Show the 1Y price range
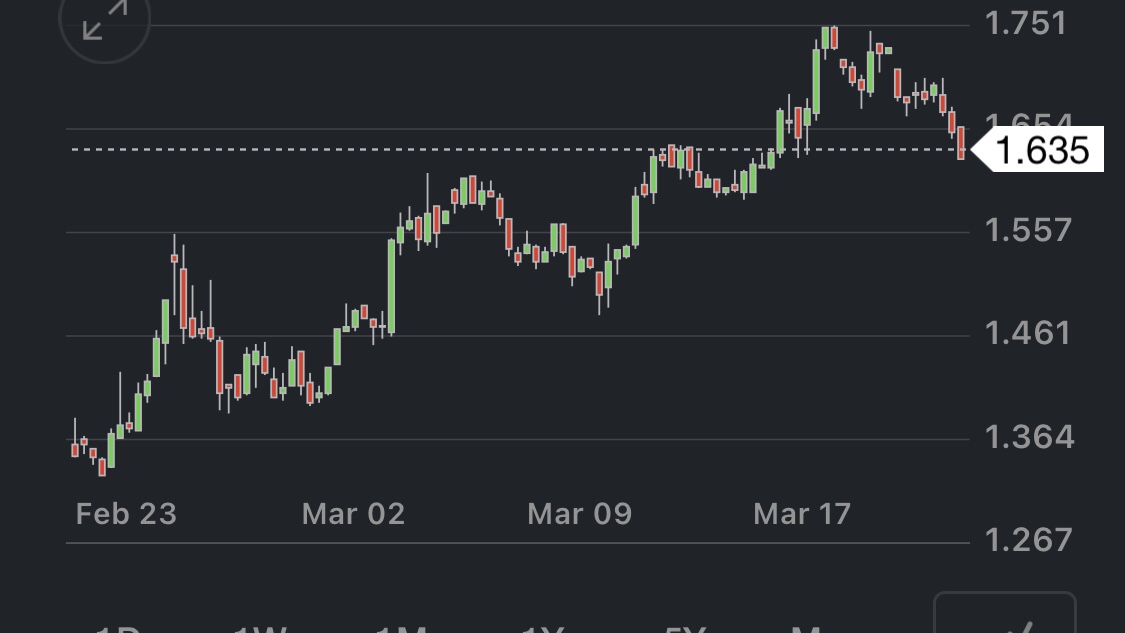The width and height of the screenshot is (1125, 633). click(x=545, y=629)
